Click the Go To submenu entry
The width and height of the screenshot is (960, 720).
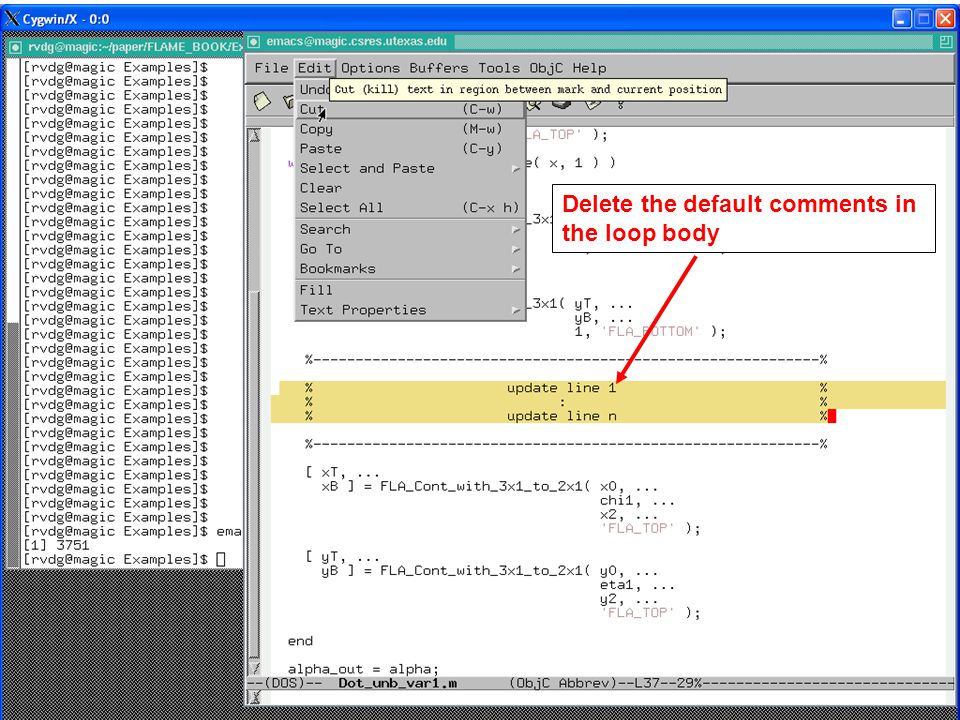(410, 249)
